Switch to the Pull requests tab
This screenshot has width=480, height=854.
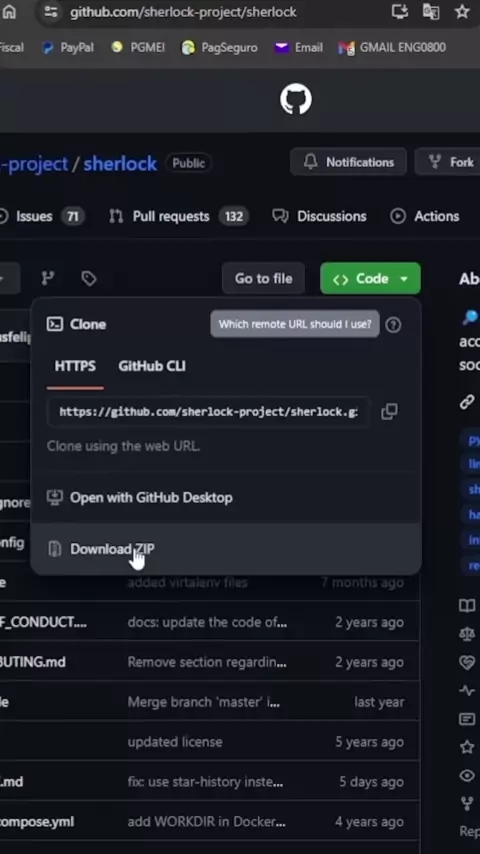(179, 216)
